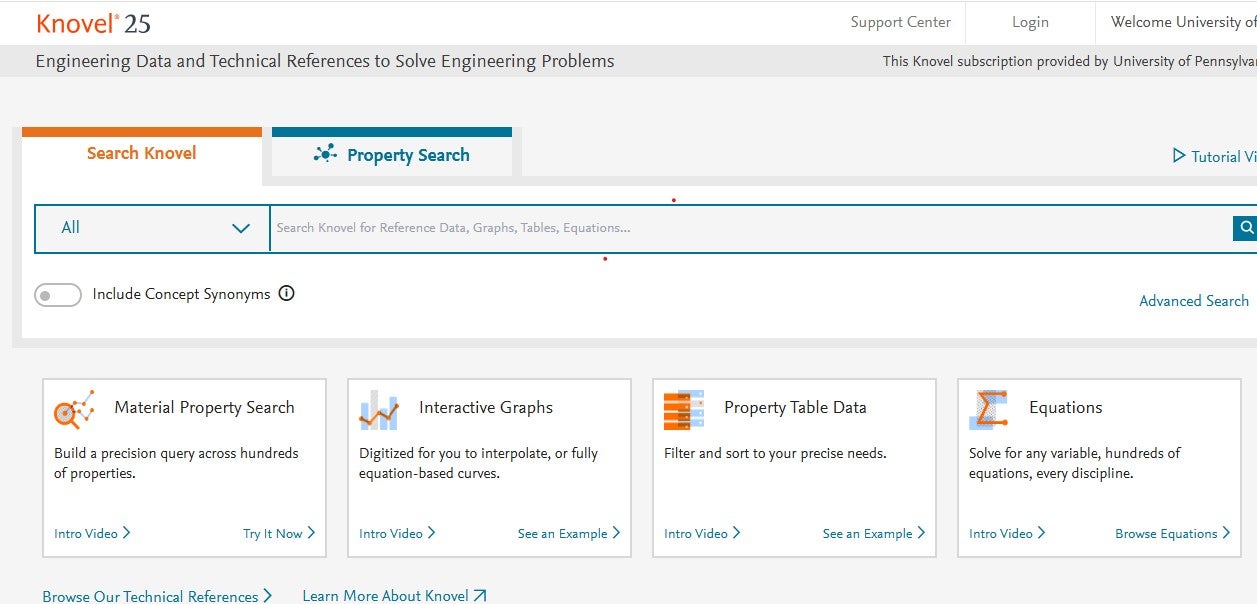
Task: Open the Support Center menu
Action: pyautogui.click(x=899, y=21)
